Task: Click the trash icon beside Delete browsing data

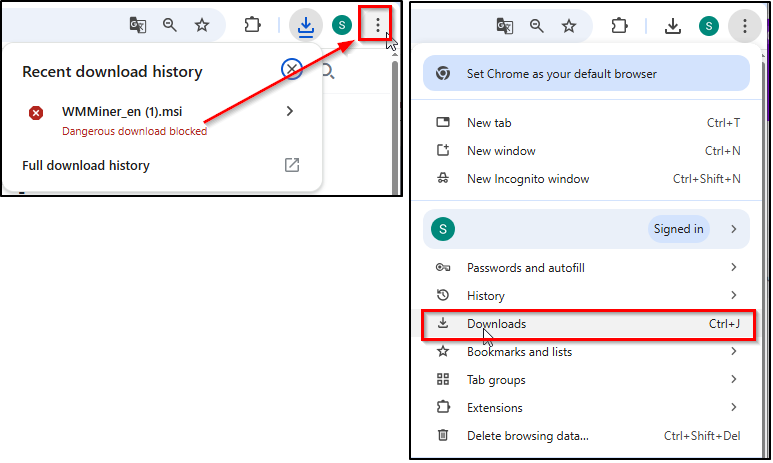Action: point(443,435)
